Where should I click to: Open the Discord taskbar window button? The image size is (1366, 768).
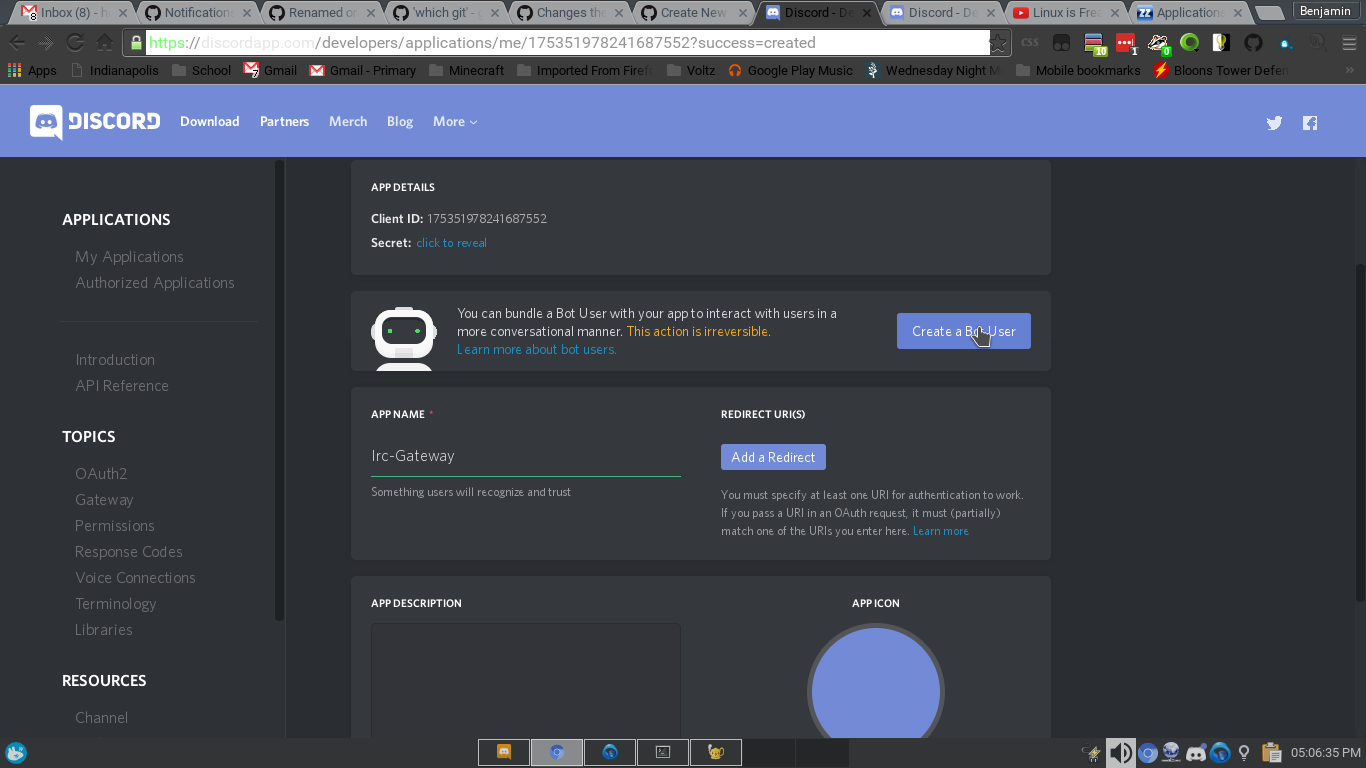click(x=504, y=752)
